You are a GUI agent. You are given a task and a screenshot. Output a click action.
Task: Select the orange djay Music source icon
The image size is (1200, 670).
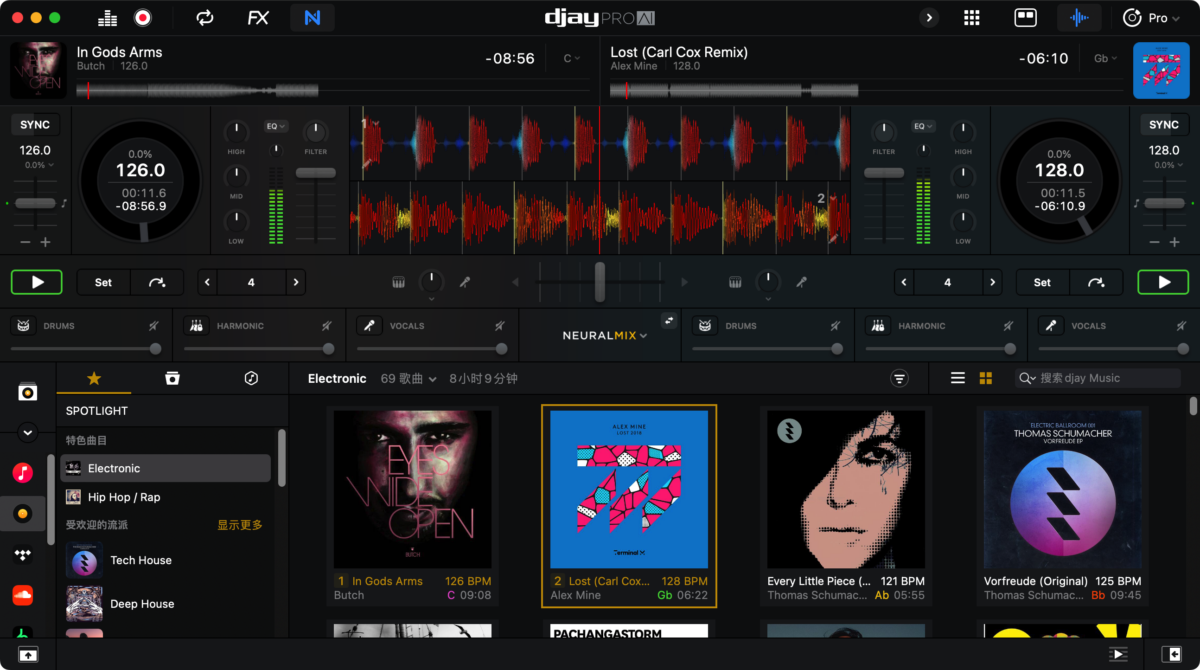tap(22, 514)
